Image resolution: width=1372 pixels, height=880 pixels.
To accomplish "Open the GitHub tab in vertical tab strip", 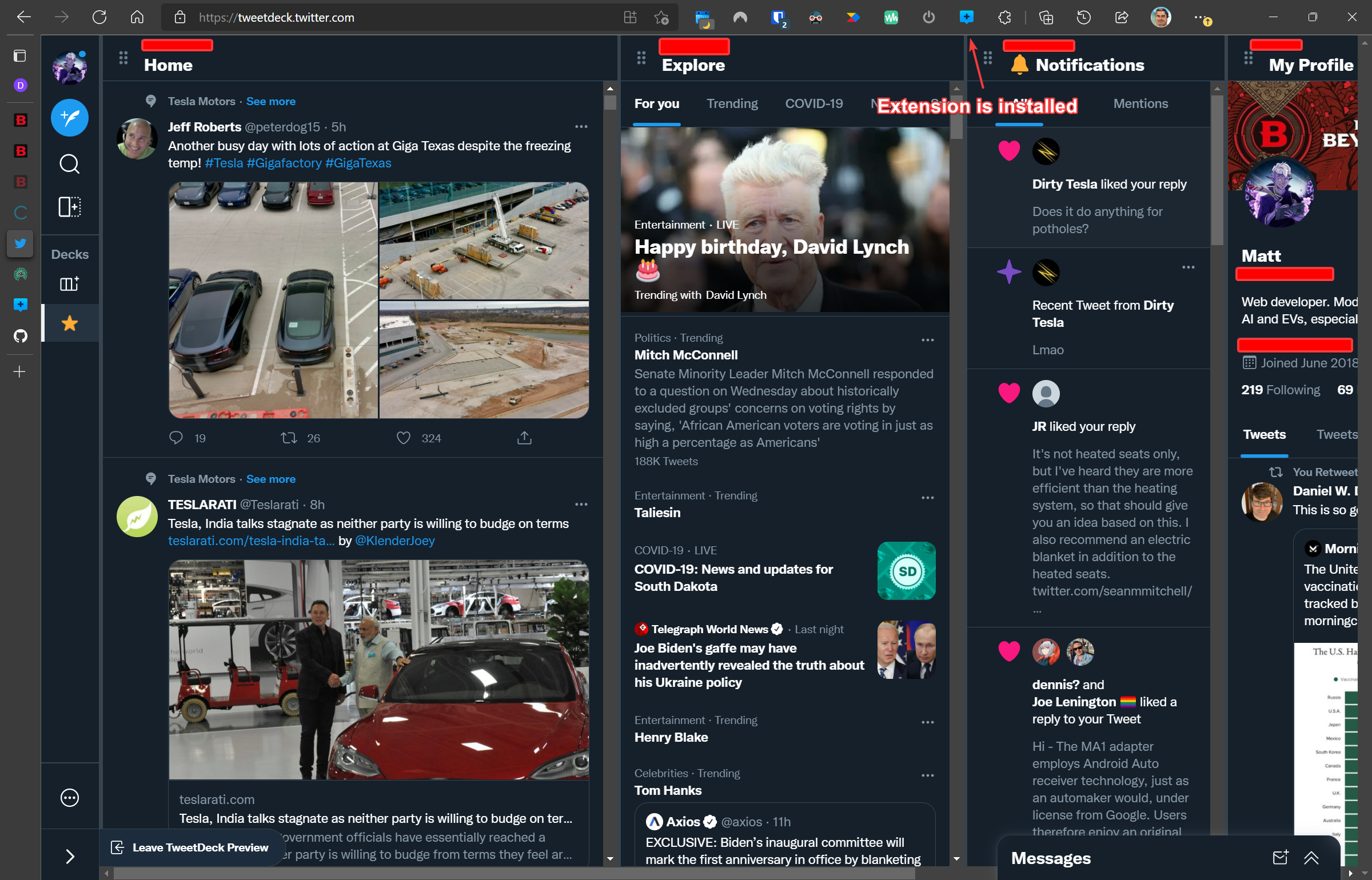I will (20, 335).
